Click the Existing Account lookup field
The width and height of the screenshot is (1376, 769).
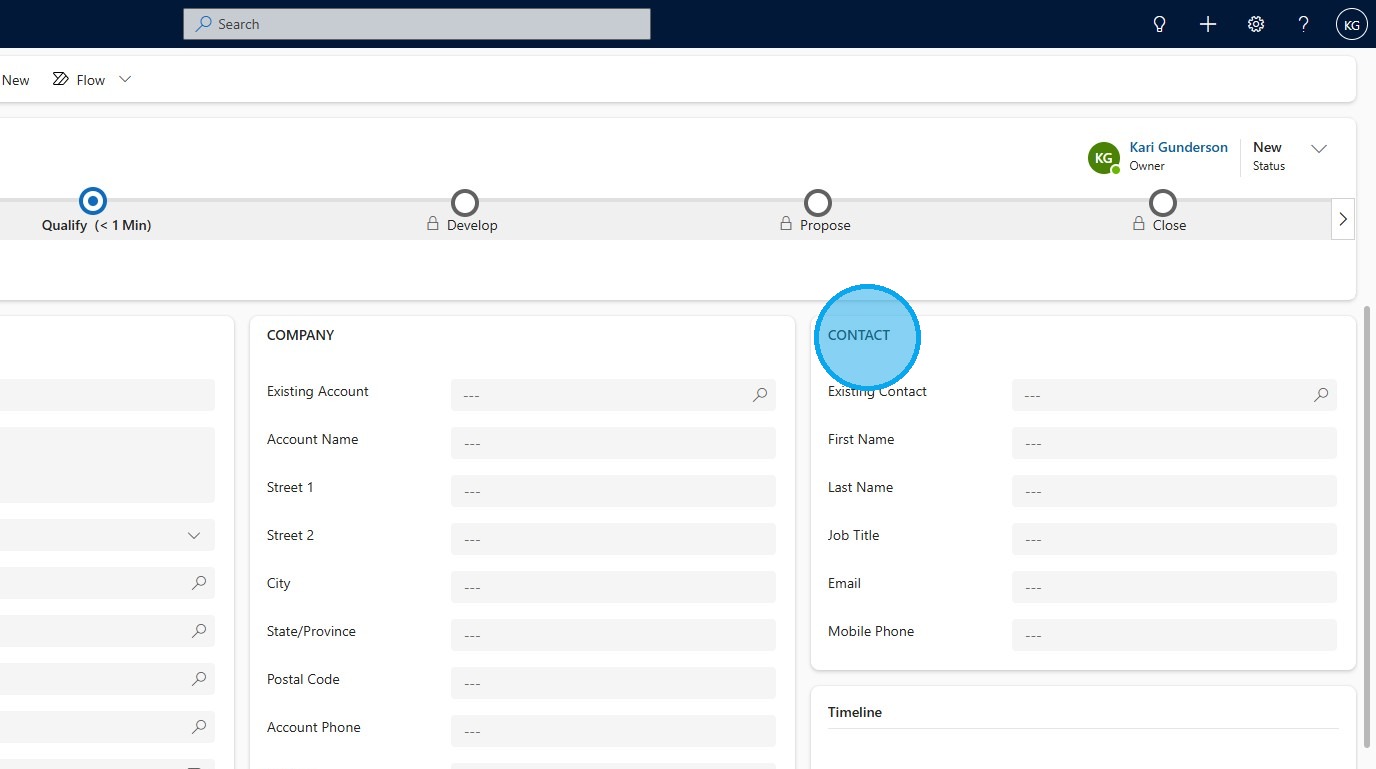coord(613,395)
